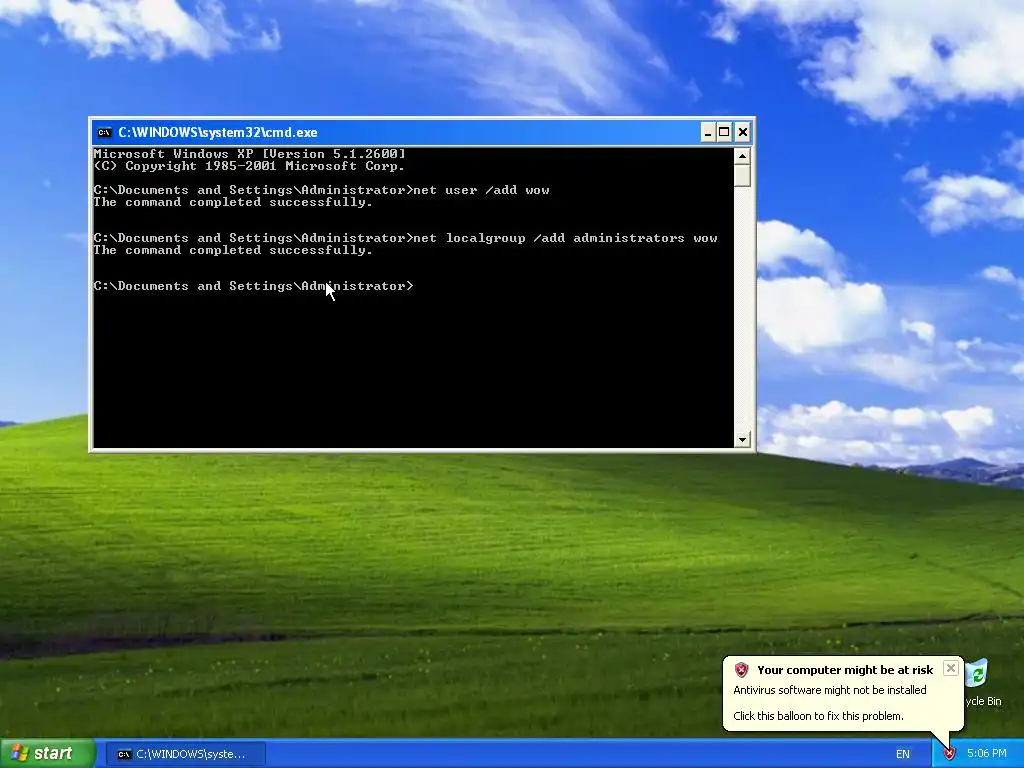Open the EN language bar indicator
The width and height of the screenshot is (1024, 768).
903,754
